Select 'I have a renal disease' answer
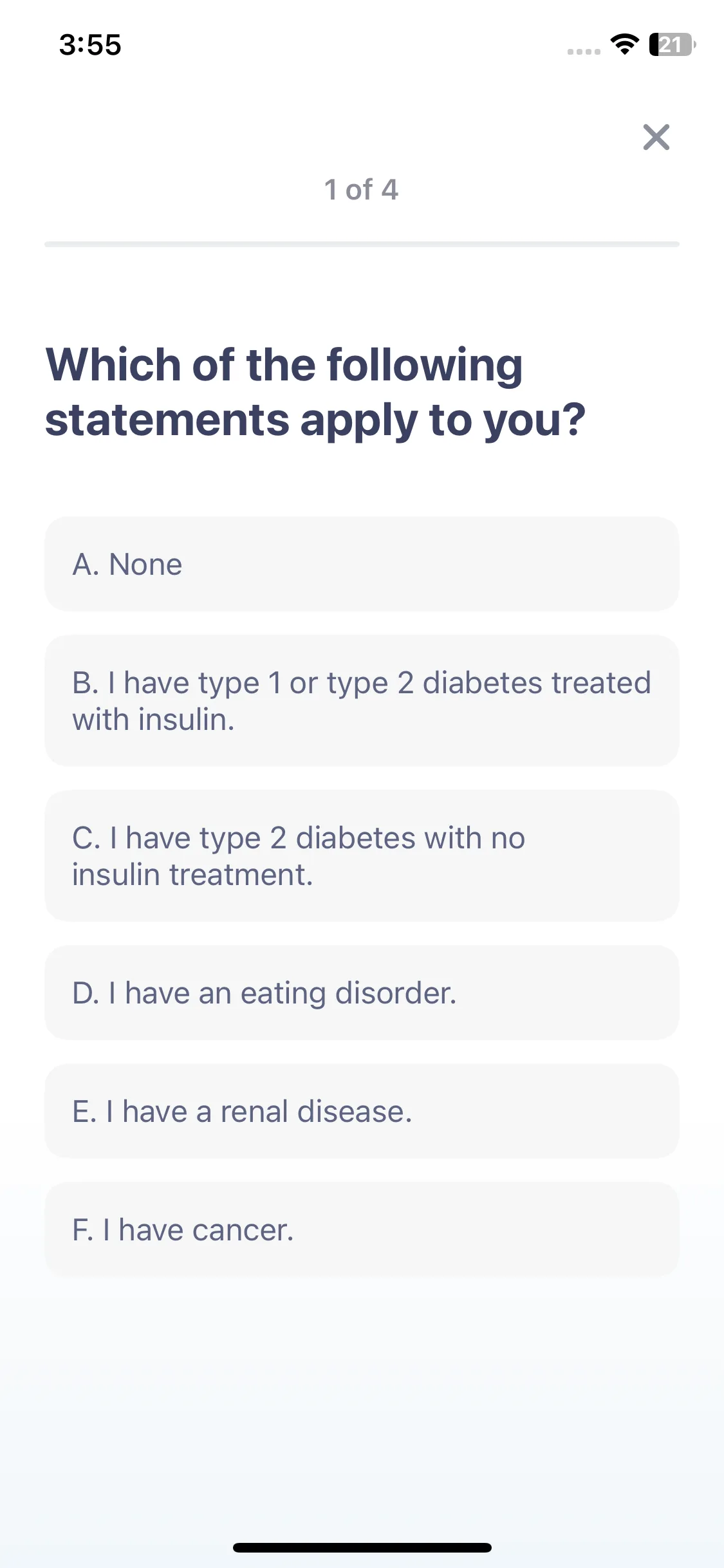Screen dimensions: 724x1568 pyautogui.click(x=362, y=1111)
